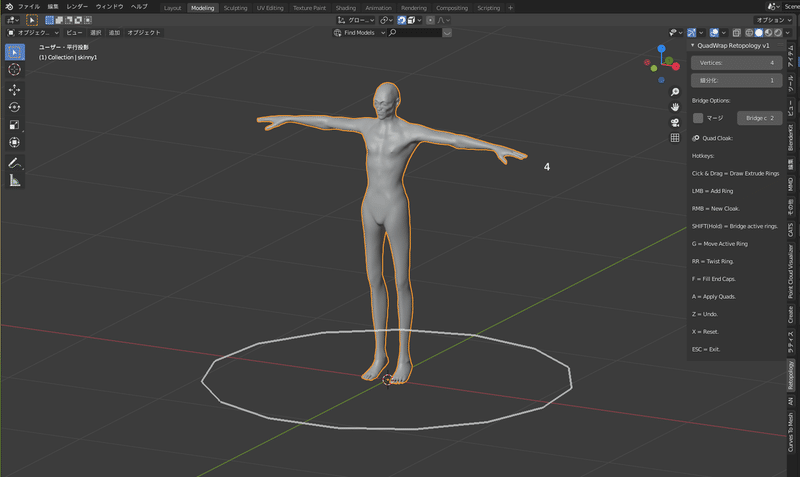800x477 pixels.
Task: Click the Quad Cloak icon
Action: [x=696, y=138]
